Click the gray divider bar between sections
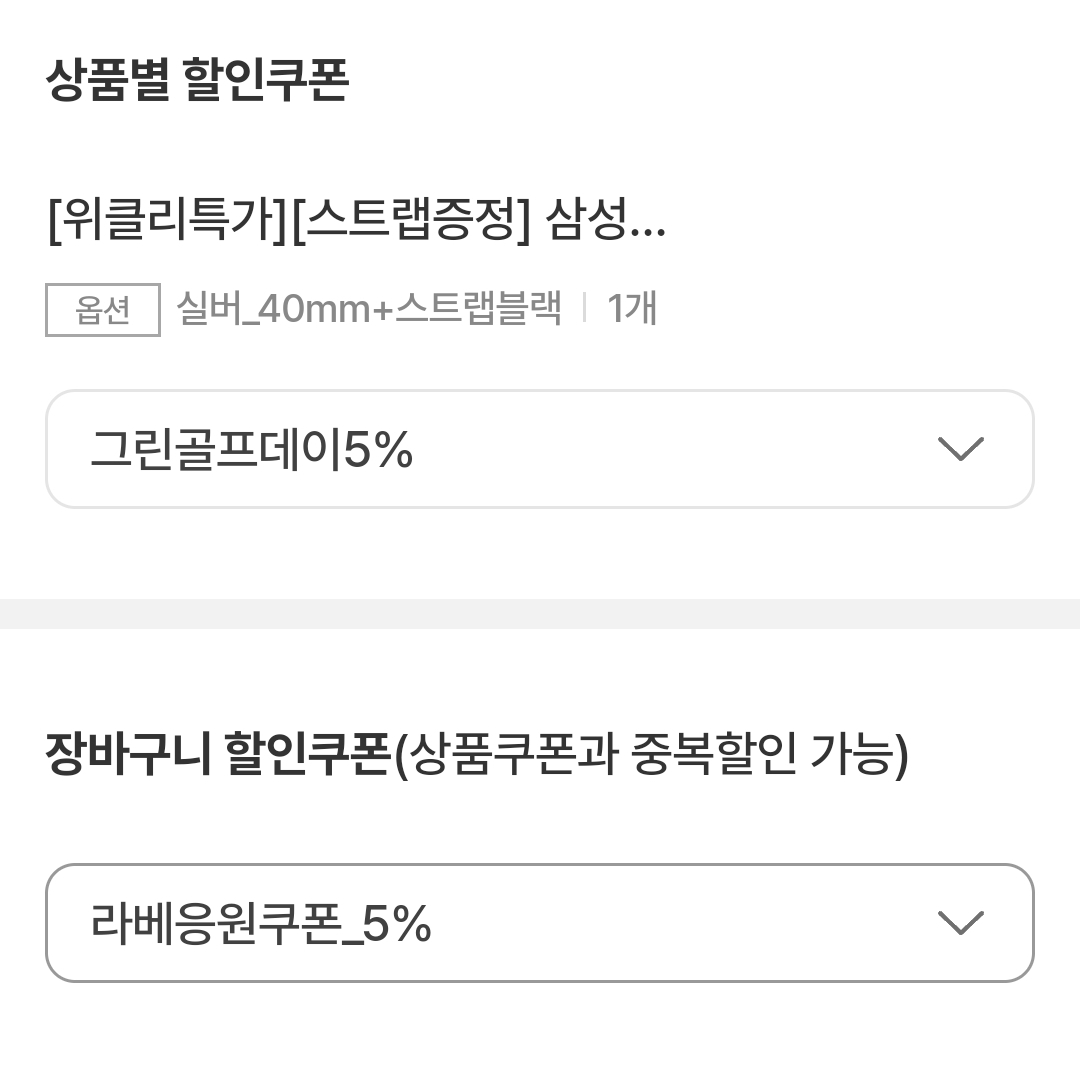The width and height of the screenshot is (1080, 1087). tap(540, 614)
